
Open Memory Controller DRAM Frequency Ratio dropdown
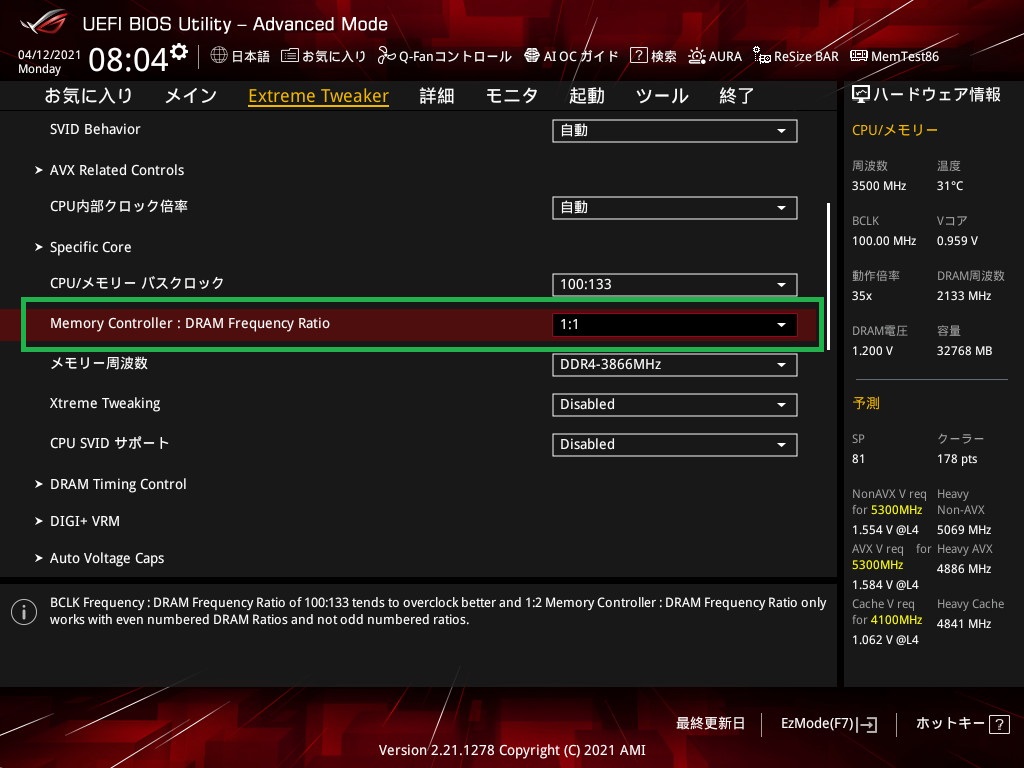675,325
